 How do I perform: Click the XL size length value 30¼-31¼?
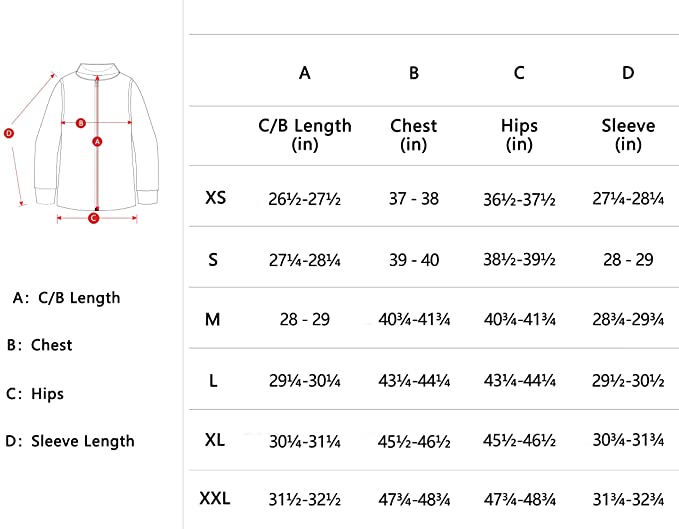(305, 442)
